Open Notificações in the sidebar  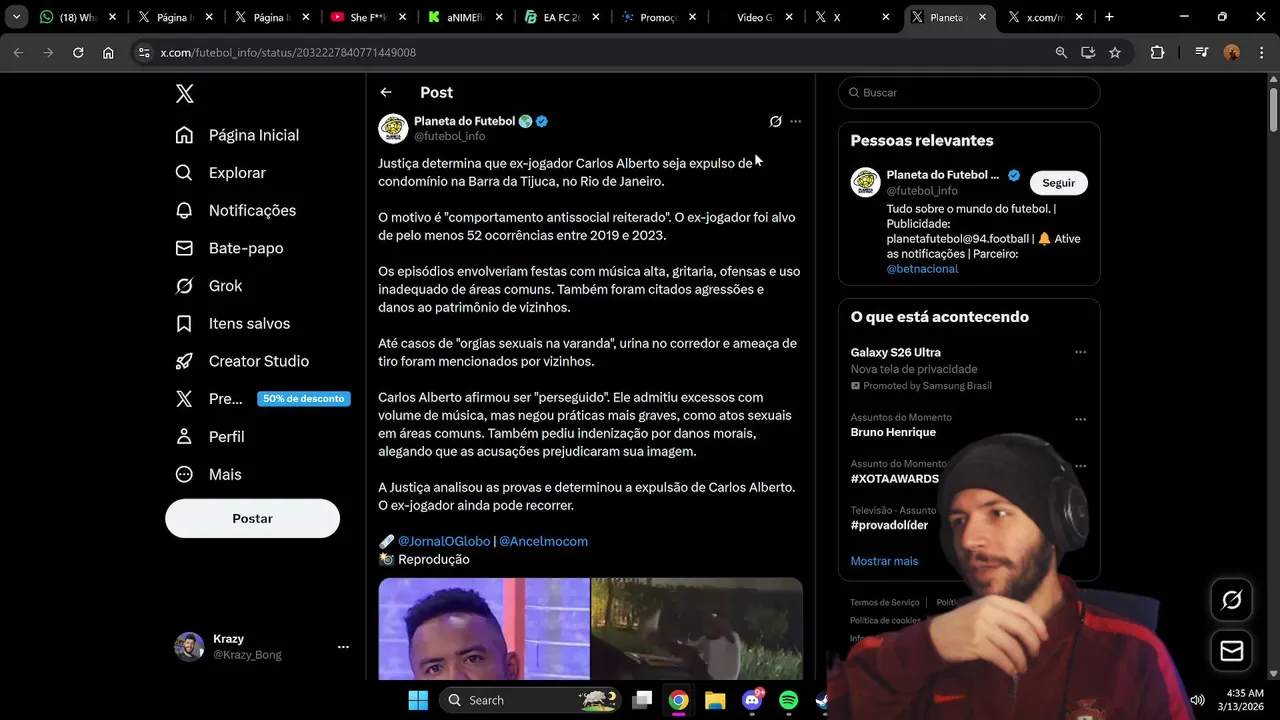tap(235, 211)
